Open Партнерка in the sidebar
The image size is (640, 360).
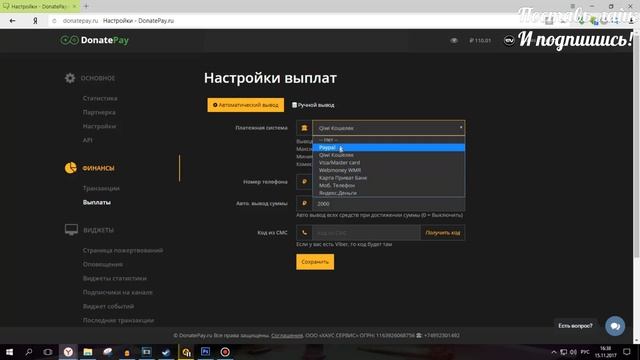(99, 112)
